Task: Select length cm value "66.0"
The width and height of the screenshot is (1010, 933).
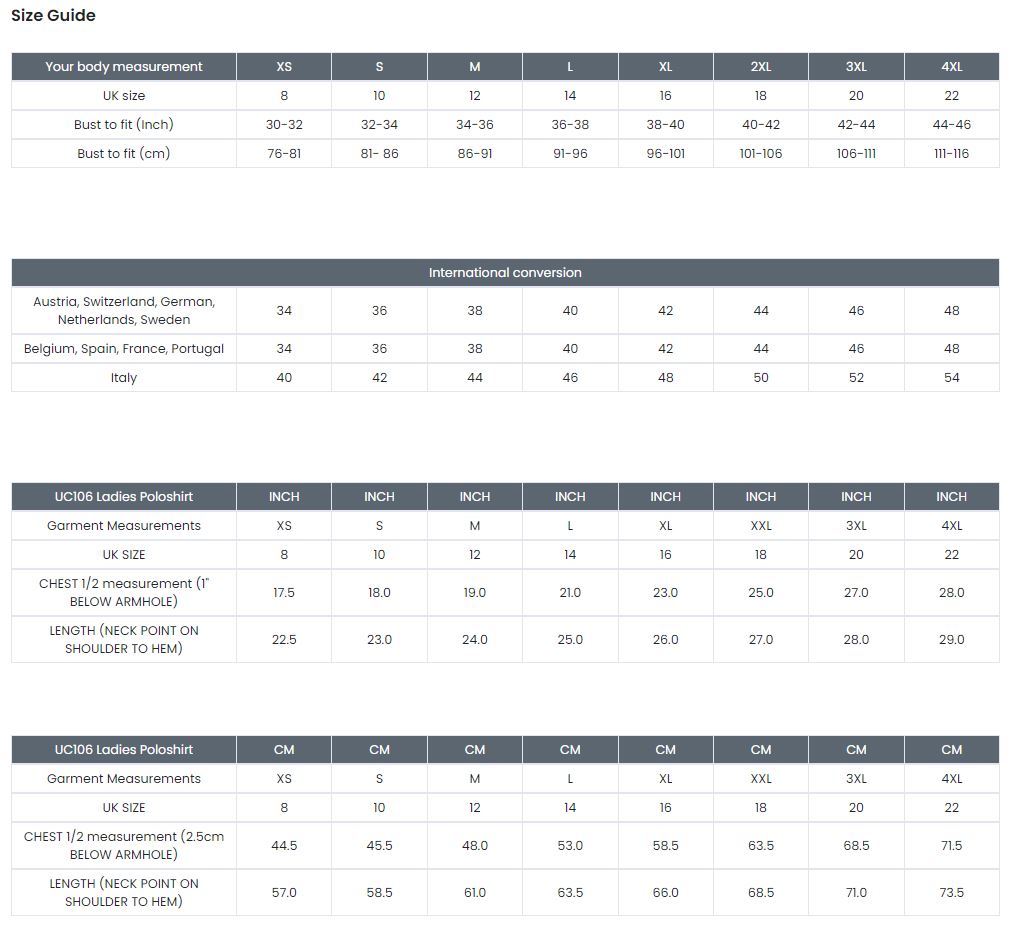Action: 665,892
